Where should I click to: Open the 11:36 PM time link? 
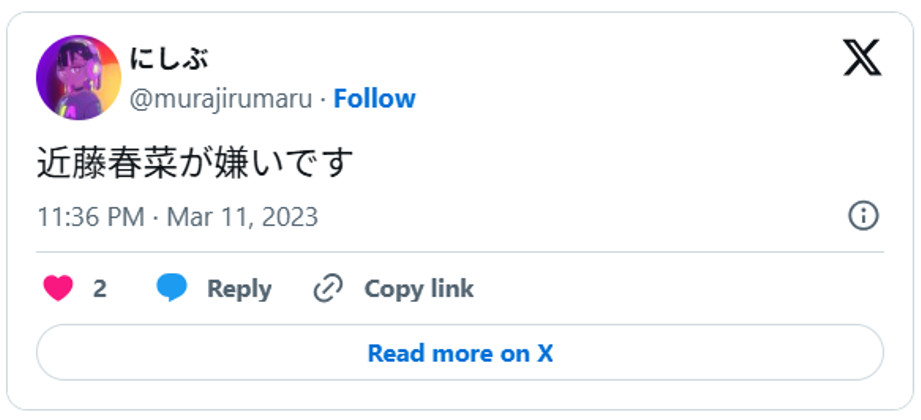[x=91, y=216]
